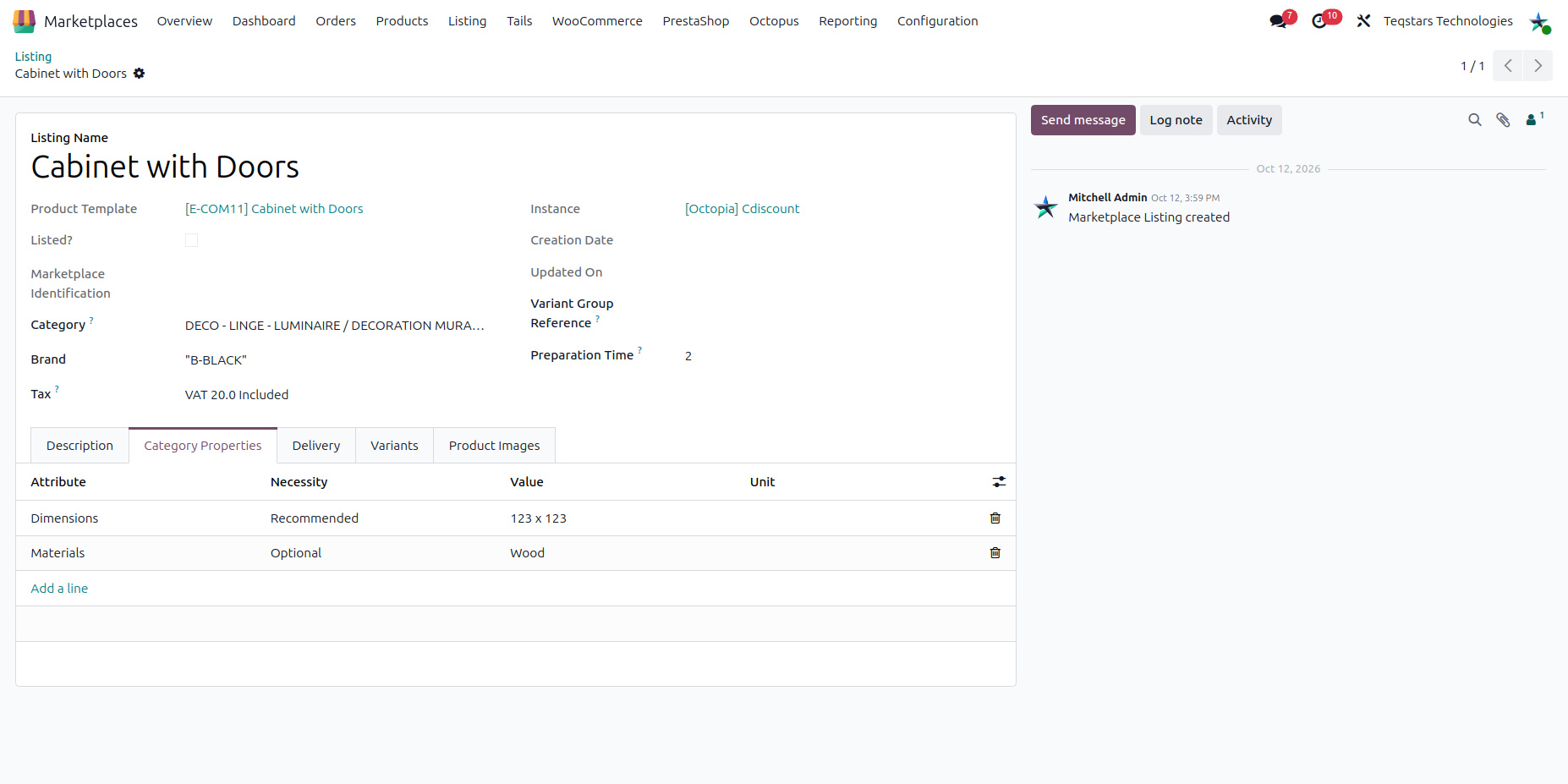Screen dimensions: 1568x784
Task: Search messages with the chatter magnifier icon
Action: (1475, 120)
